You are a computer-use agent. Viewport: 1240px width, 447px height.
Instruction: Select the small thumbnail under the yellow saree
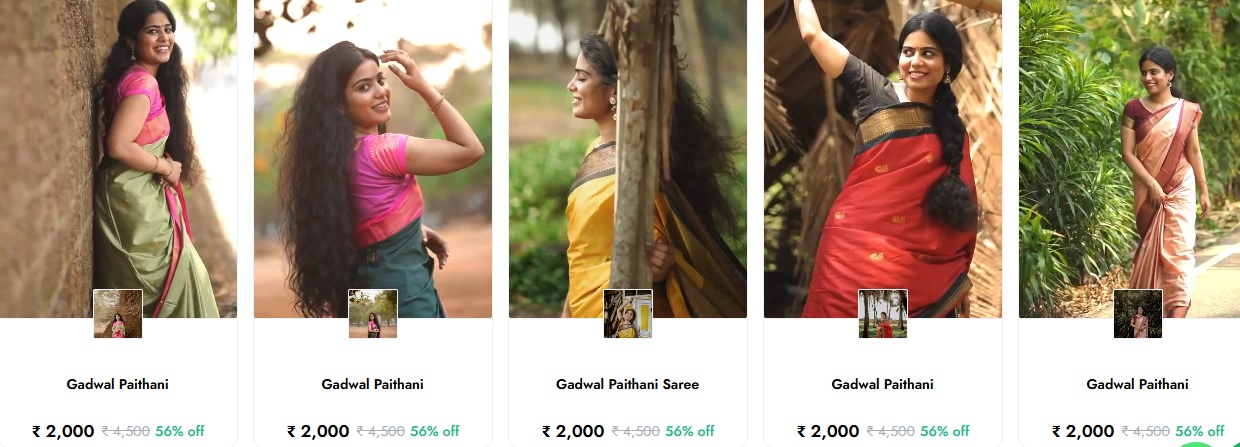[x=628, y=314]
